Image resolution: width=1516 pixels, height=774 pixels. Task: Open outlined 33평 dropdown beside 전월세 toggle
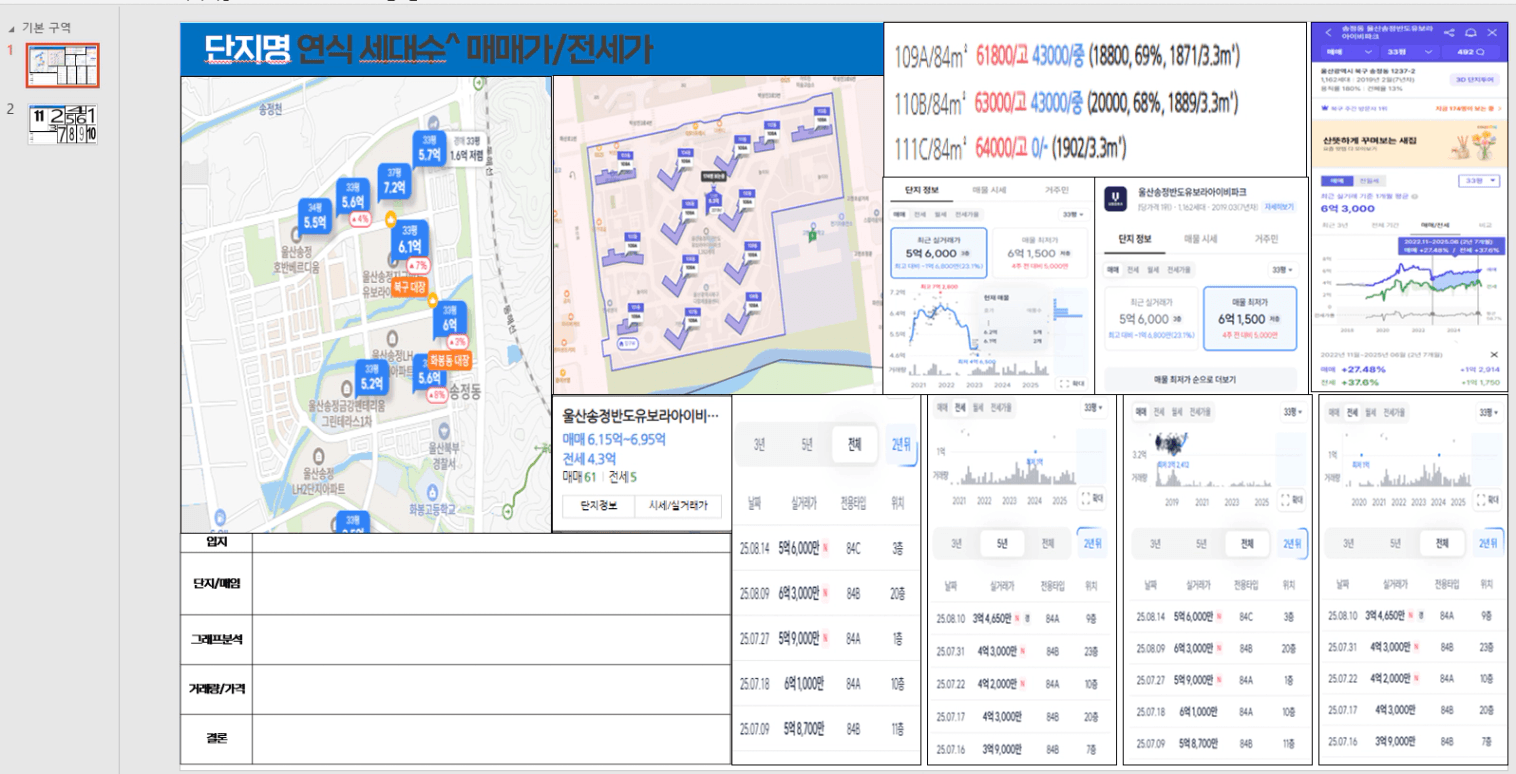click(x=1479, y=181)
